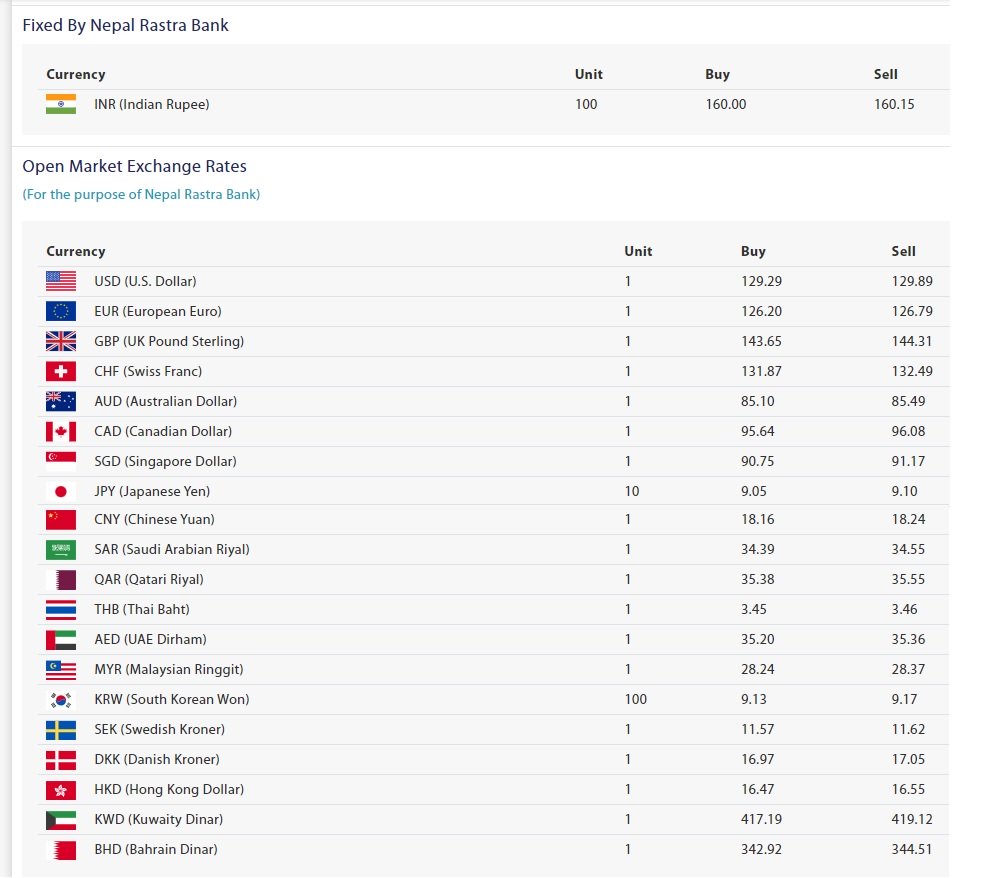
Task: Select the Australian flag icon
Action: point(61,401)
